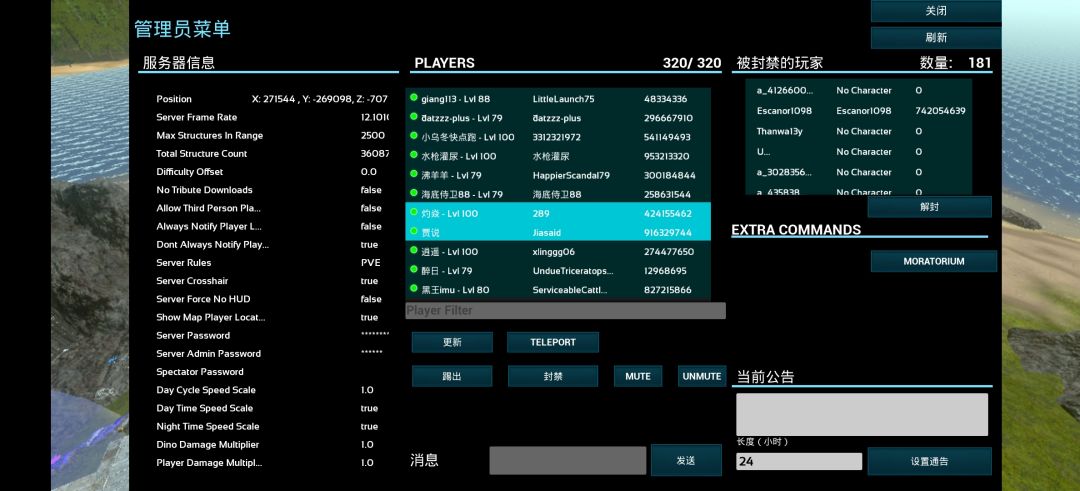Viewport: 1080px width, 491px height.
Task: Click green status dot of 黑王imu
Action: coord(414,289)
